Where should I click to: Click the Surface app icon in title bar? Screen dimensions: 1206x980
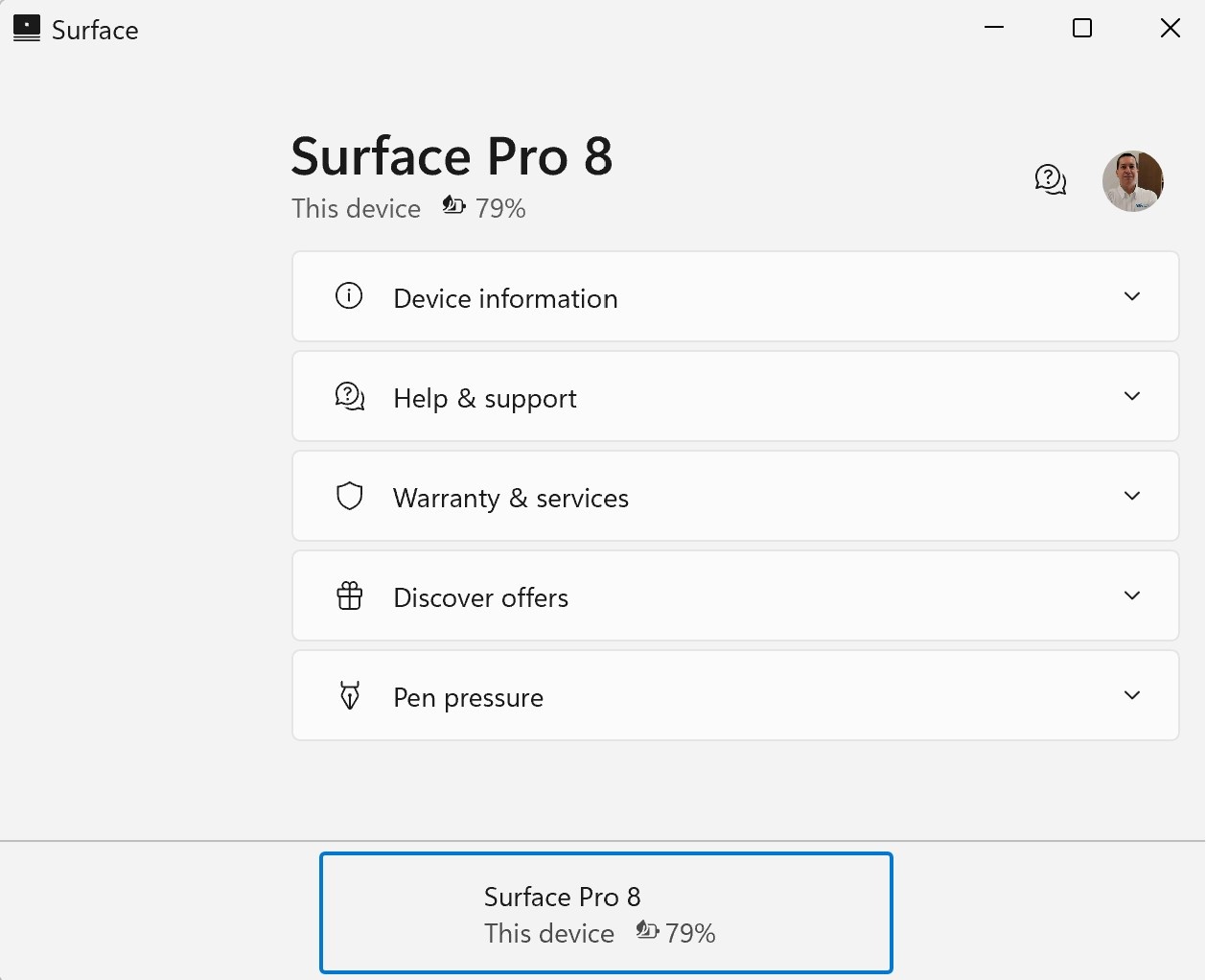coord(27,29)
